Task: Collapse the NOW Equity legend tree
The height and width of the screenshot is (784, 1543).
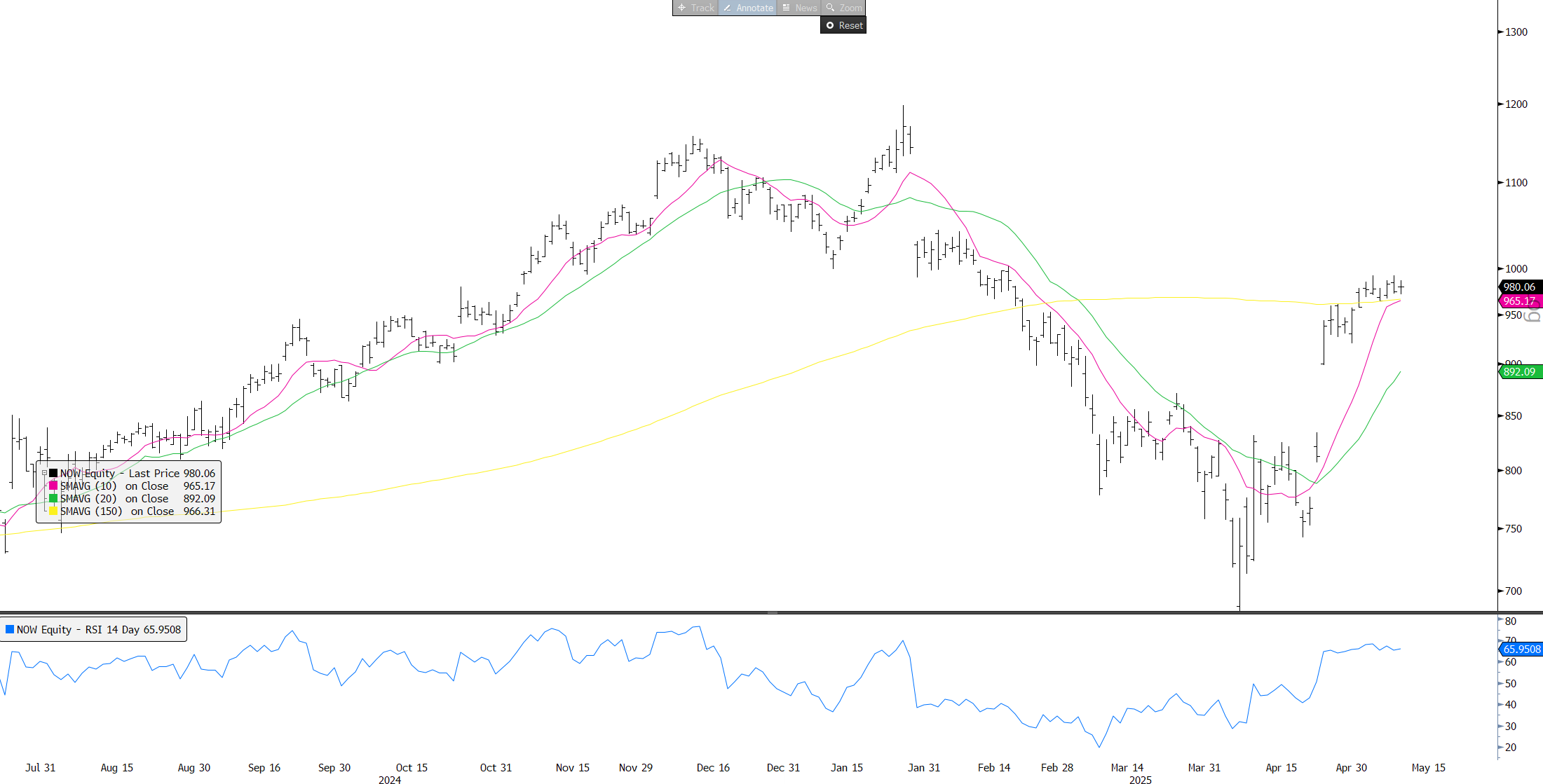Action: pyautogui.click(x=44, y=474)
